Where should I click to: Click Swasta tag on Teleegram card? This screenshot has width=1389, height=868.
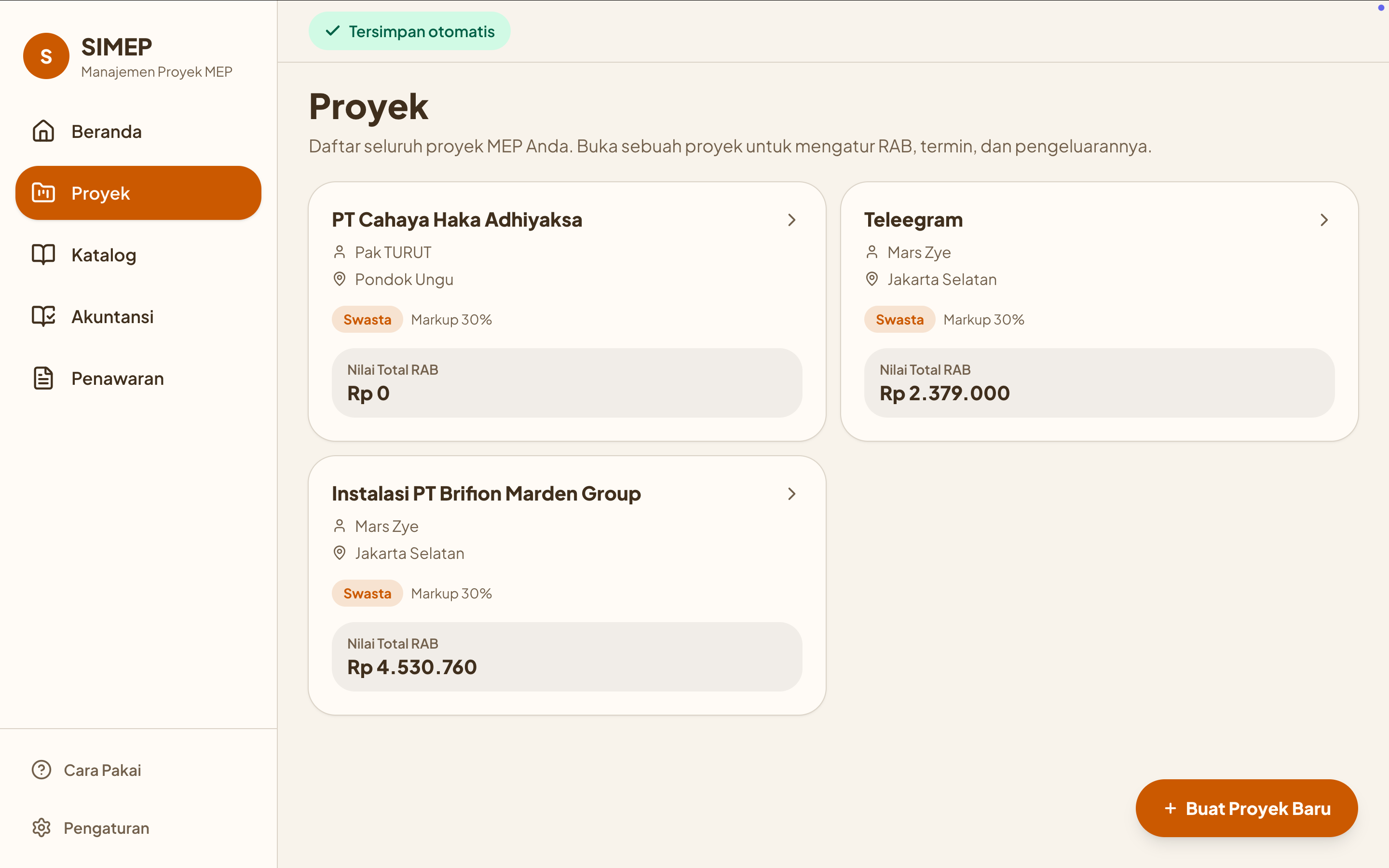899,319
